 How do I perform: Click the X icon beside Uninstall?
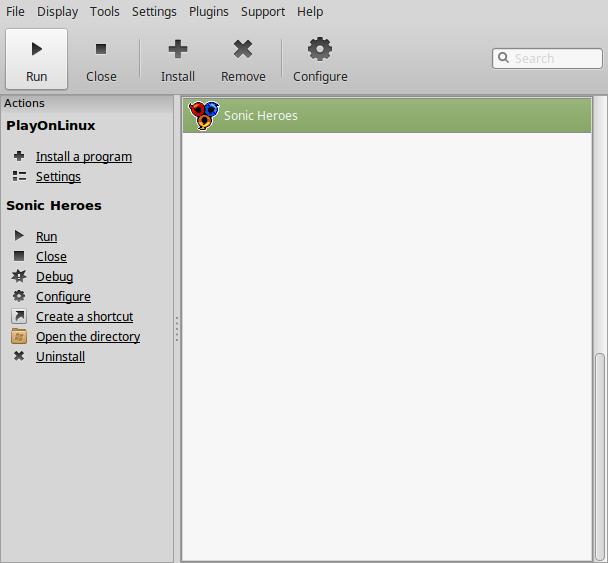pos(19,356)
